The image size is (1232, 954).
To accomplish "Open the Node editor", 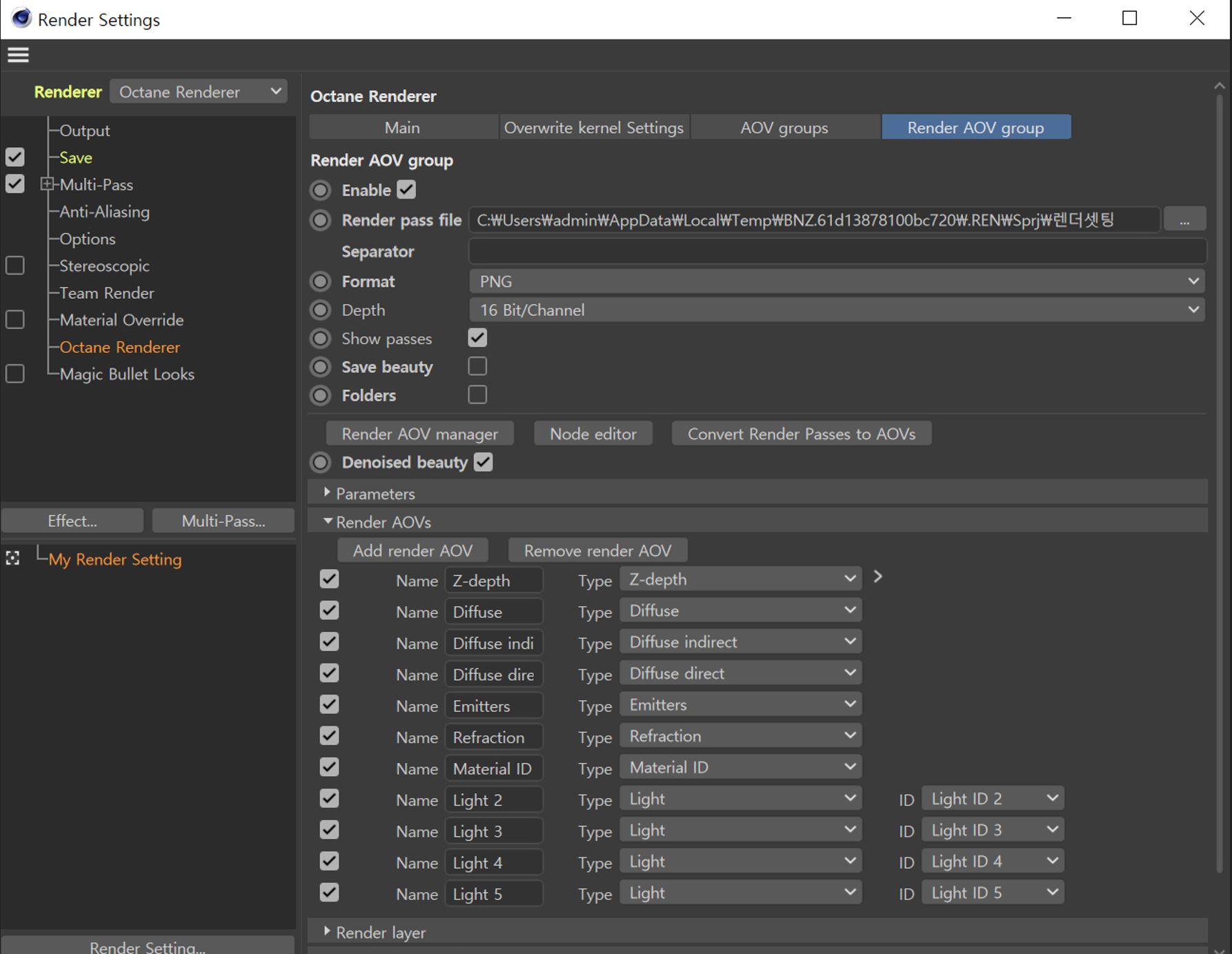I will click(593, 434).
